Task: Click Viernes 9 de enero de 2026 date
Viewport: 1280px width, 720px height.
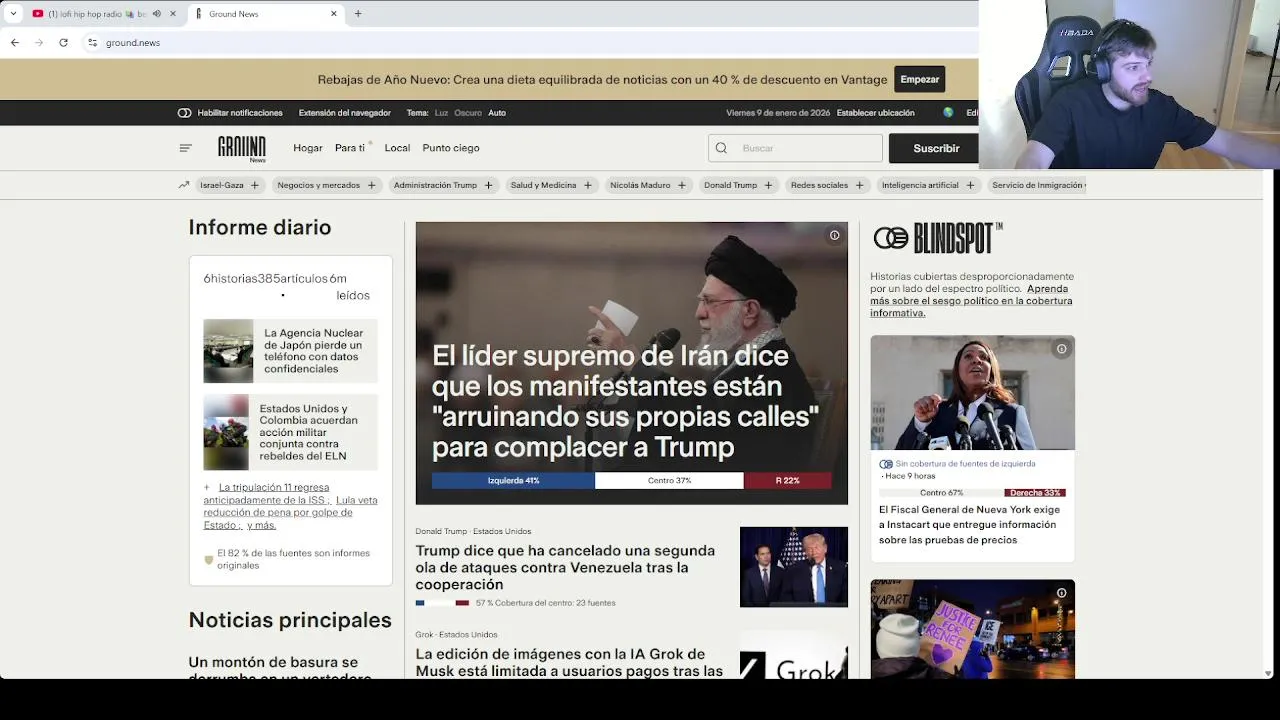Action: tap(778, 113)
